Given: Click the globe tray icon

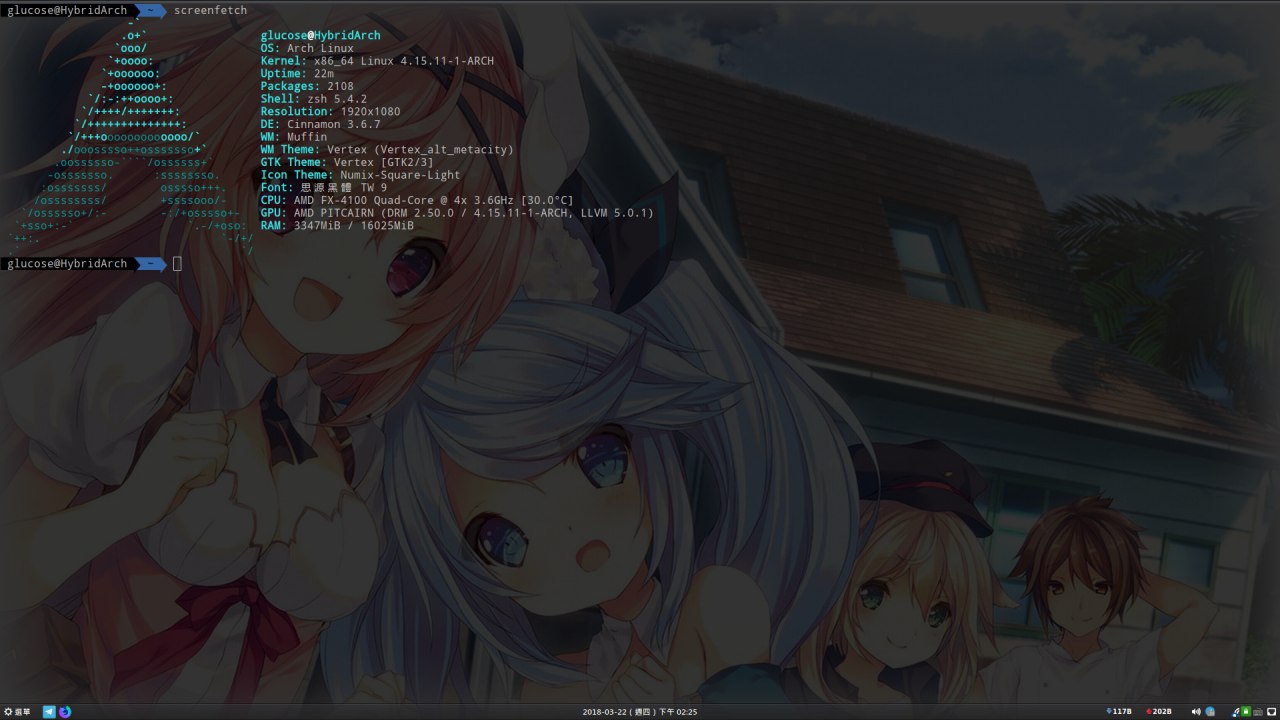Looking at the screenshot, I should [x=1210, y=712].
